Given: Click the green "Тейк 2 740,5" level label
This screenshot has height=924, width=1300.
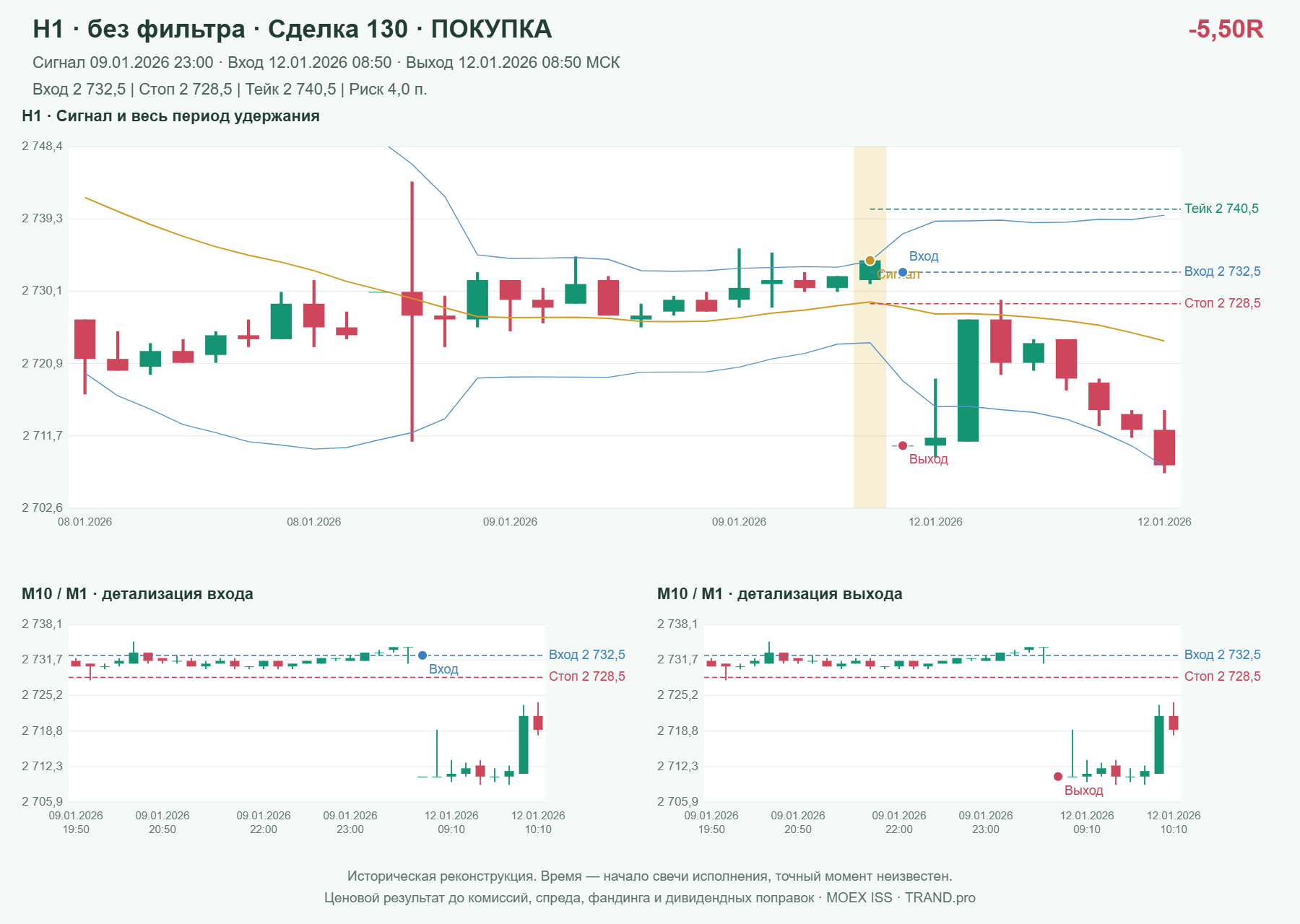Looking at the screenshot, I should coord(1221,209).
